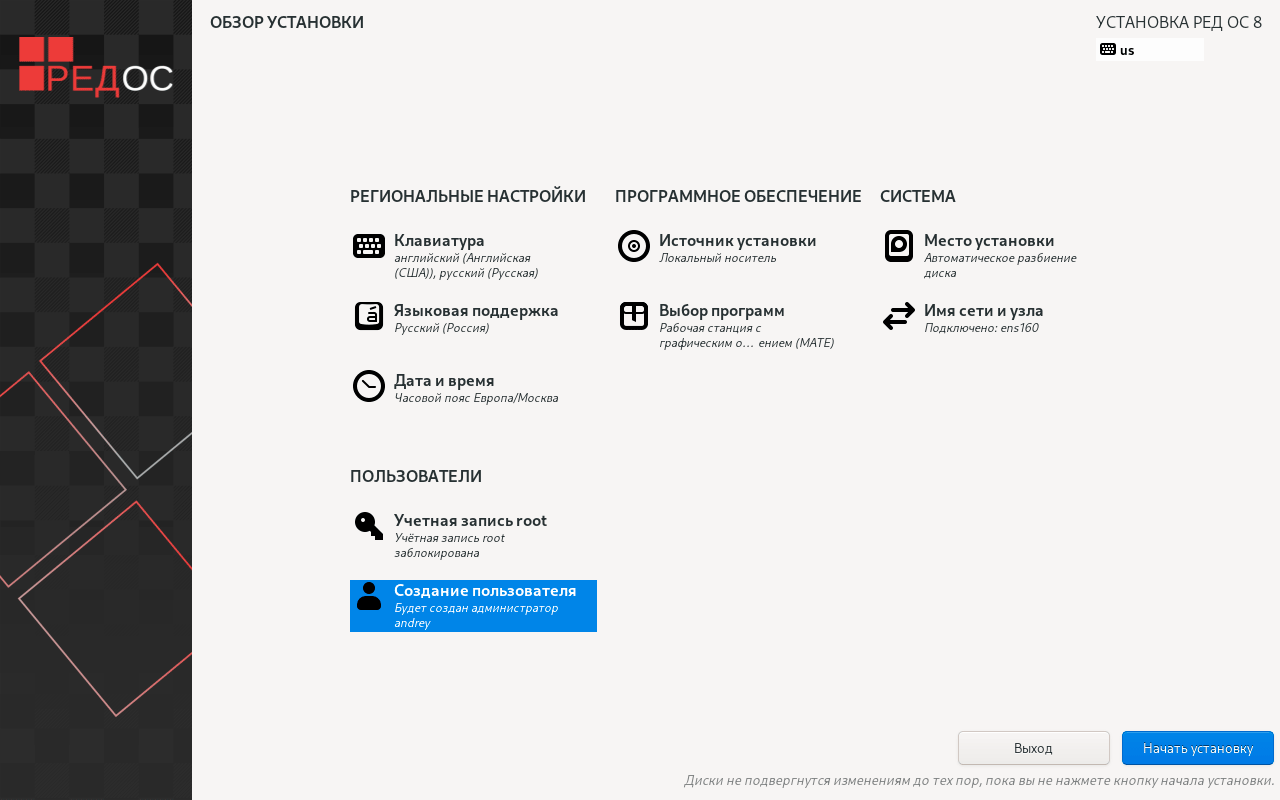Click the hard drive icon for Место установки
This screenshot has height=800, width=1280.
[899, 246]
